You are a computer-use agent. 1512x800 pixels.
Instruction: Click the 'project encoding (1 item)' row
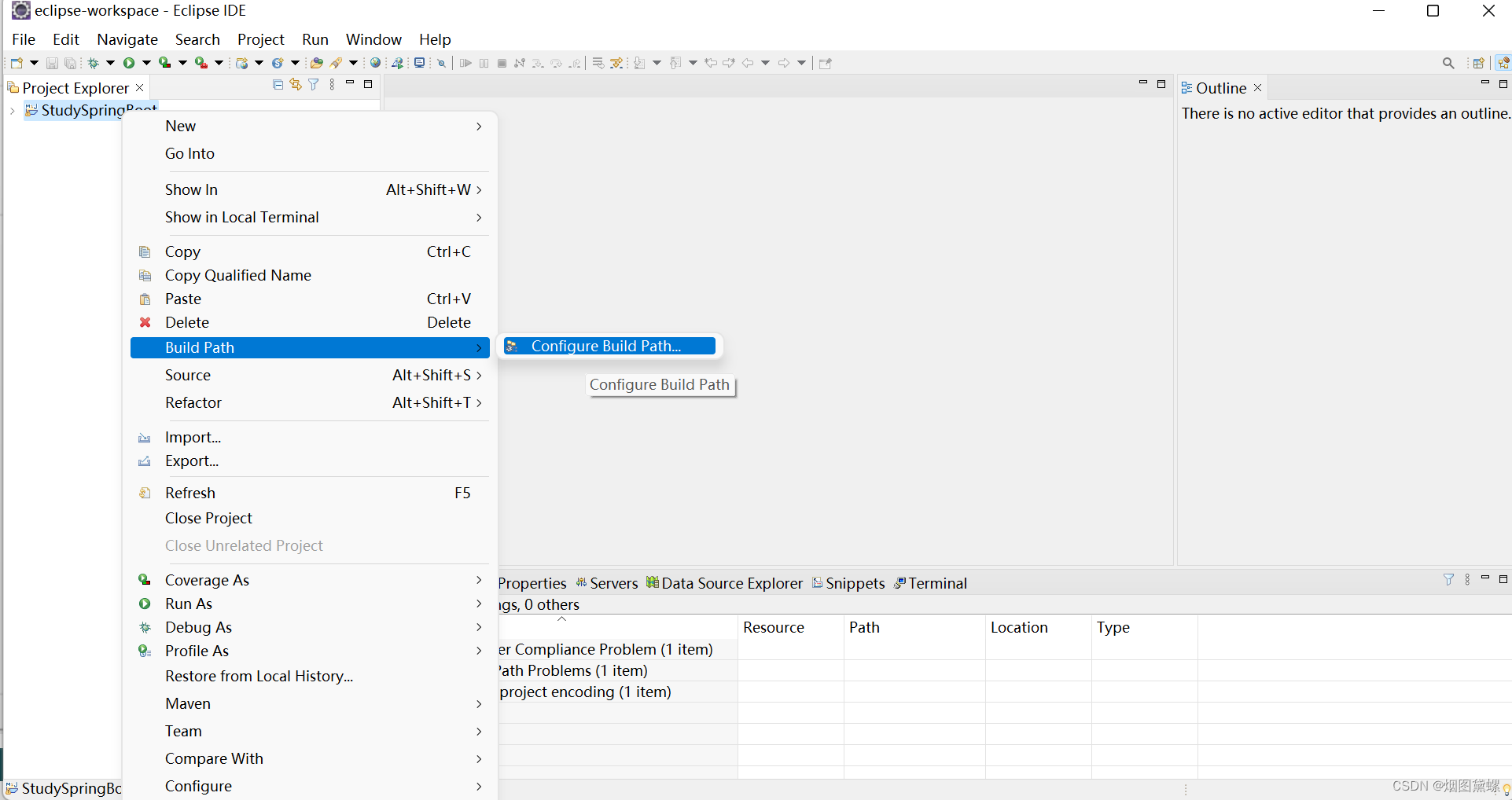pos(586,692)
